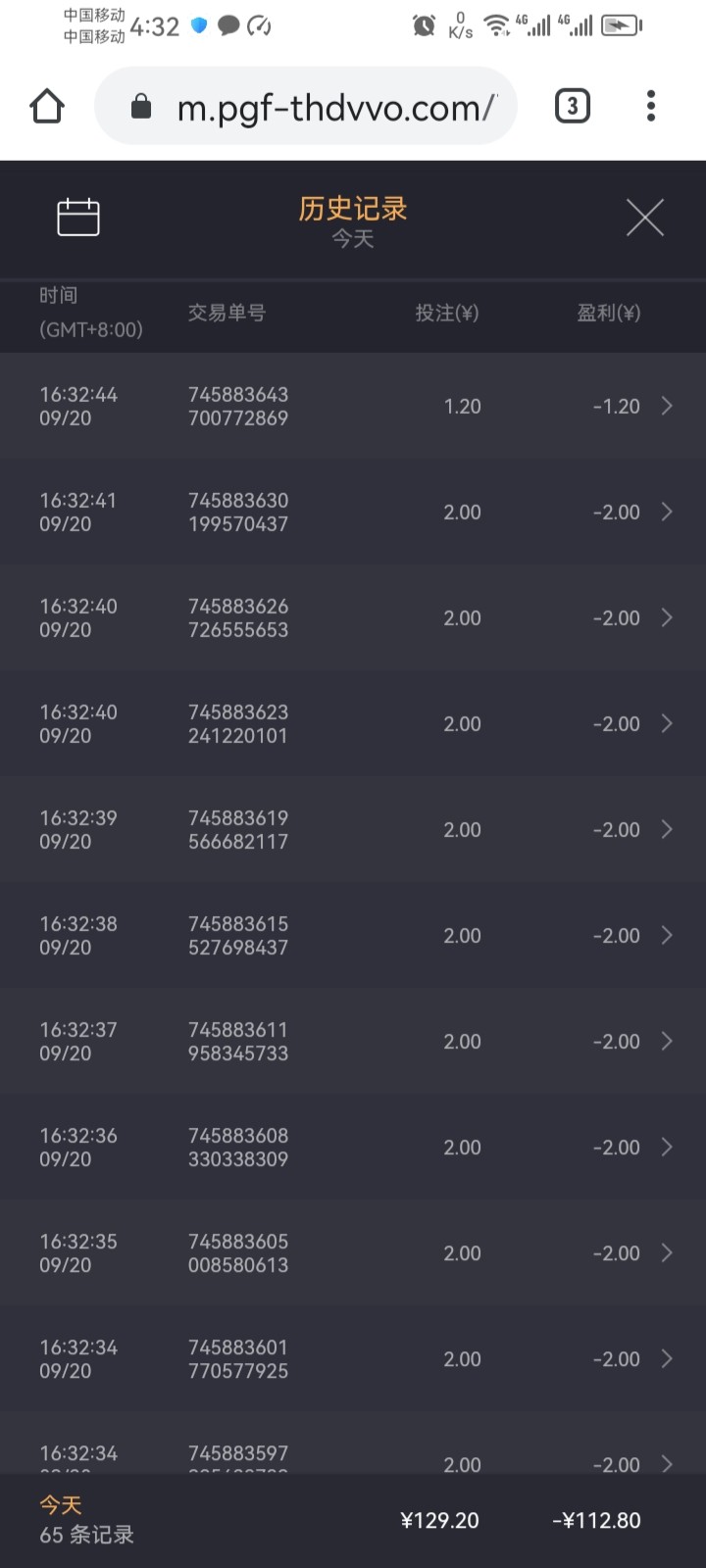The image size is (706, 1568).
Task: Expand the 16:32:39 transaction details
Action: [667, 829]
